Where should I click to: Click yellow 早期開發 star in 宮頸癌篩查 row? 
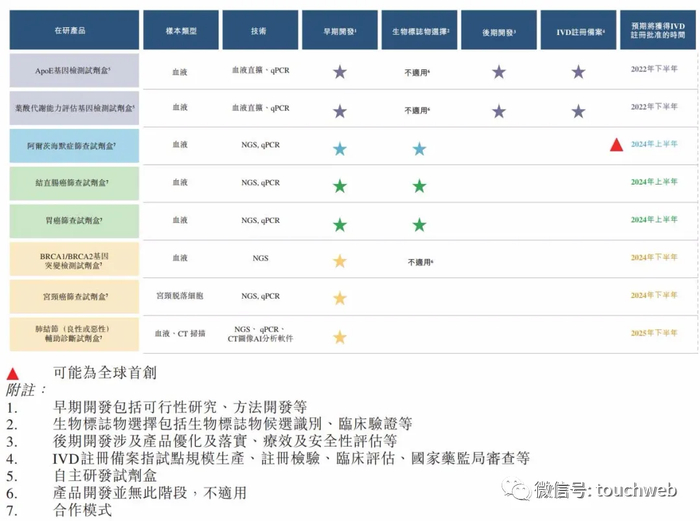click(340, 298)
